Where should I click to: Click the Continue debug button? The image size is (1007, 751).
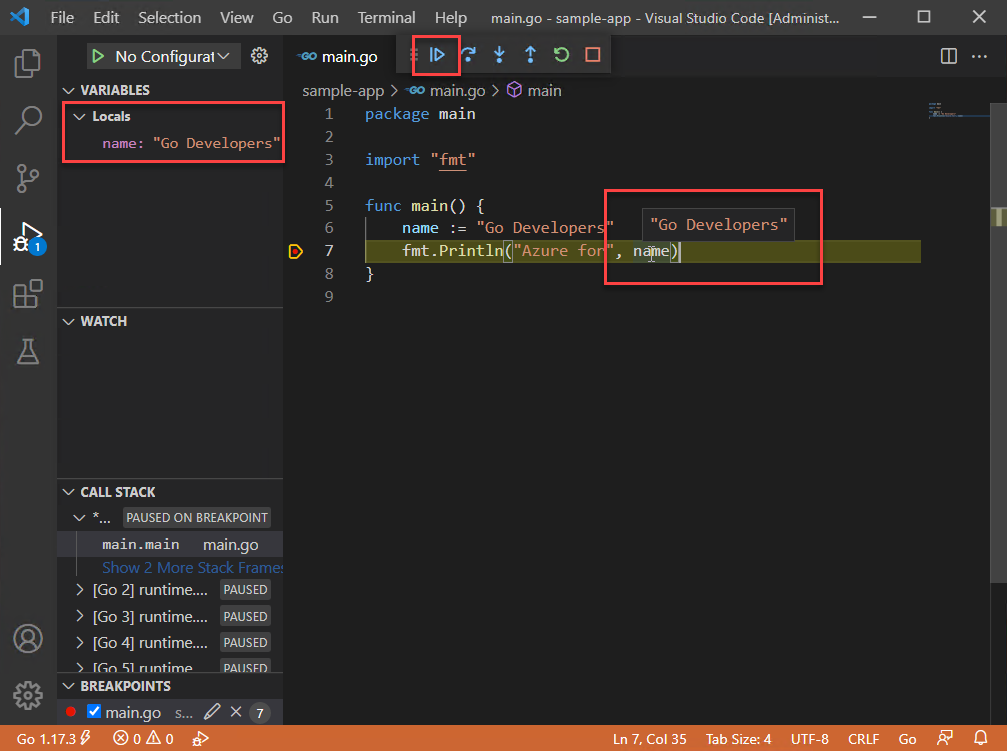pyautogui.click(x=436, y=55)
